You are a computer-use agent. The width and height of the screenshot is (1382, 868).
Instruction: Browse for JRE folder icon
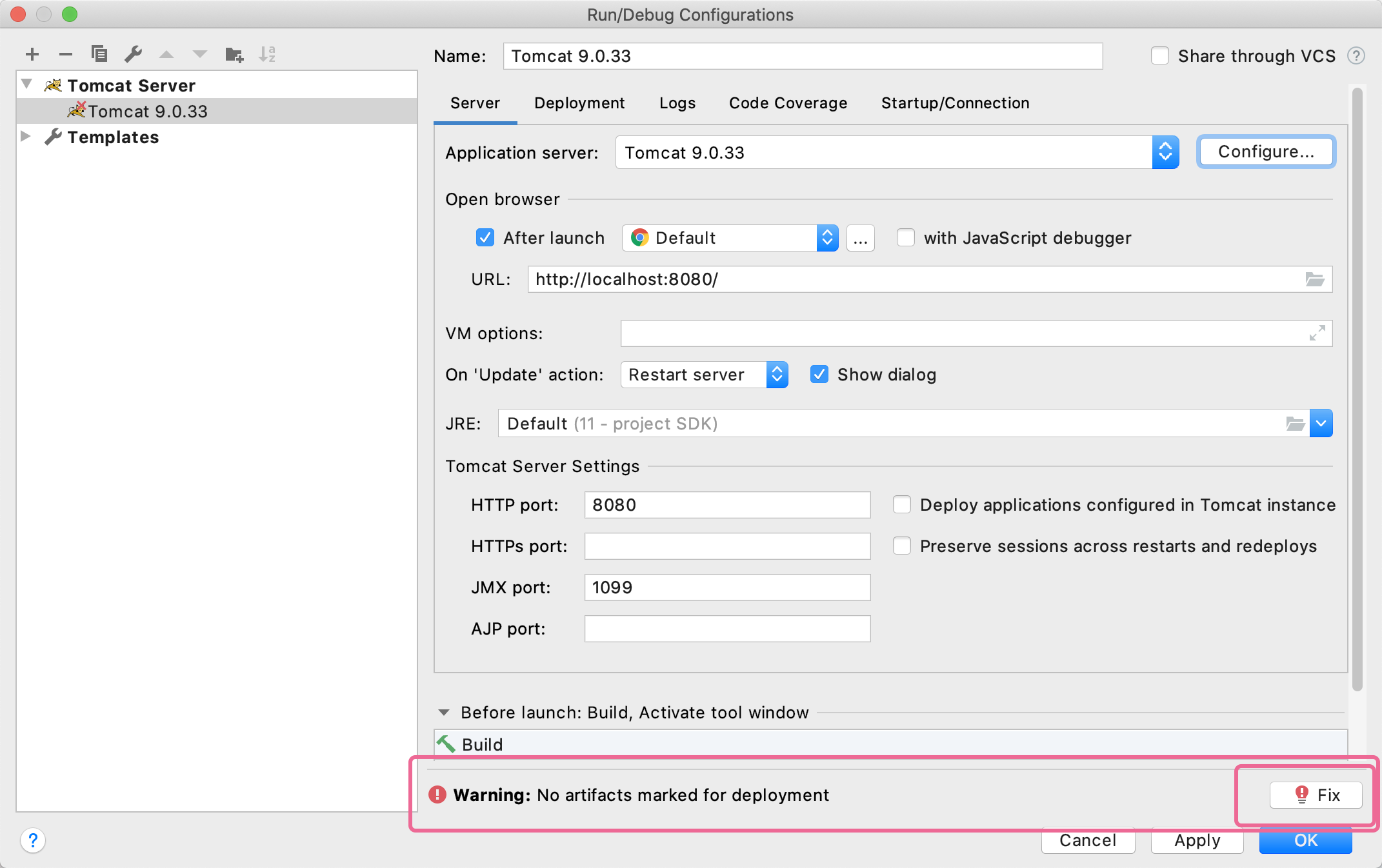[1296, 424]
